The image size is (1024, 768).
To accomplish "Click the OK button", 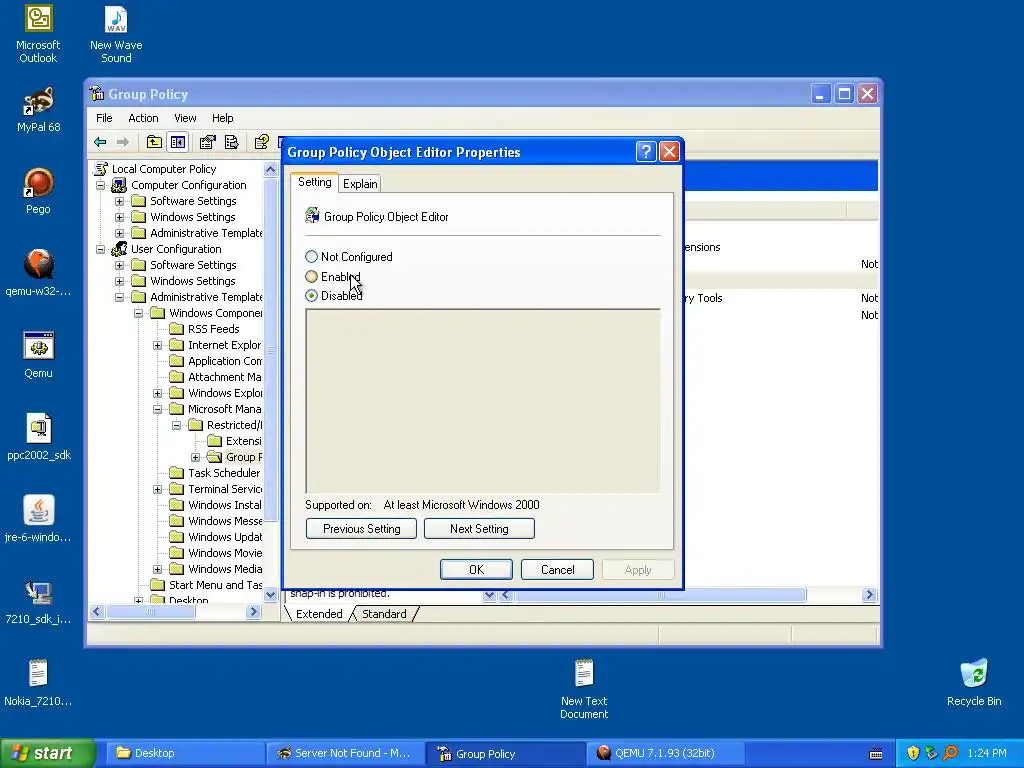I will tap(476, 569).
